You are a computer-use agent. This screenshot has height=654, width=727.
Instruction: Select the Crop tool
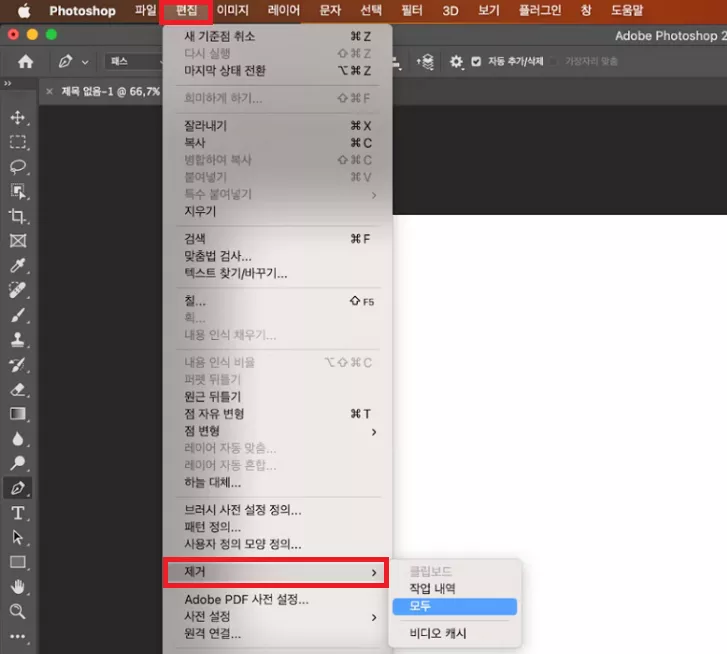[18, 216]
